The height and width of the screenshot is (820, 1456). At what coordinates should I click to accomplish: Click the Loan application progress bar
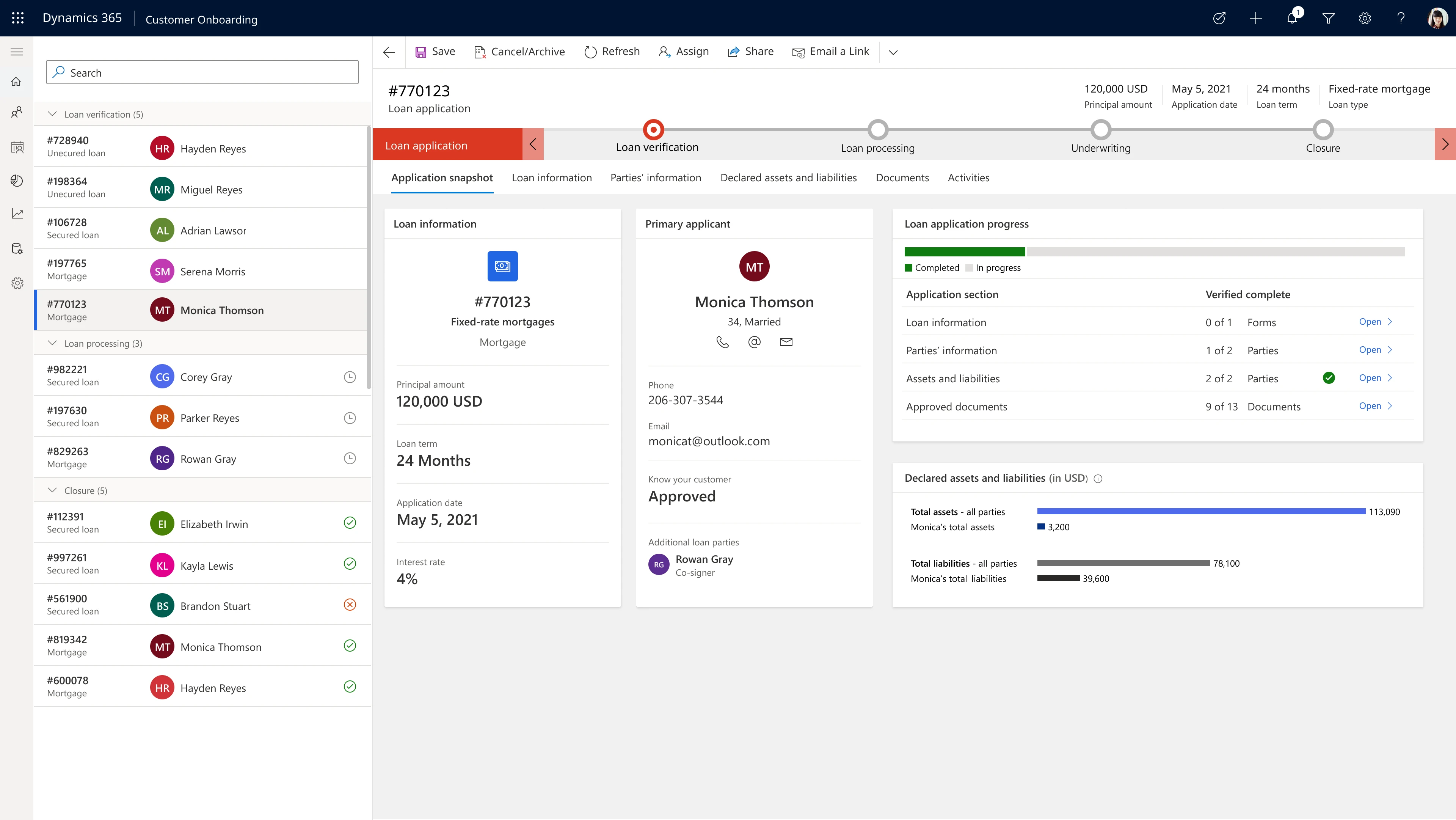pos(1155,251)
